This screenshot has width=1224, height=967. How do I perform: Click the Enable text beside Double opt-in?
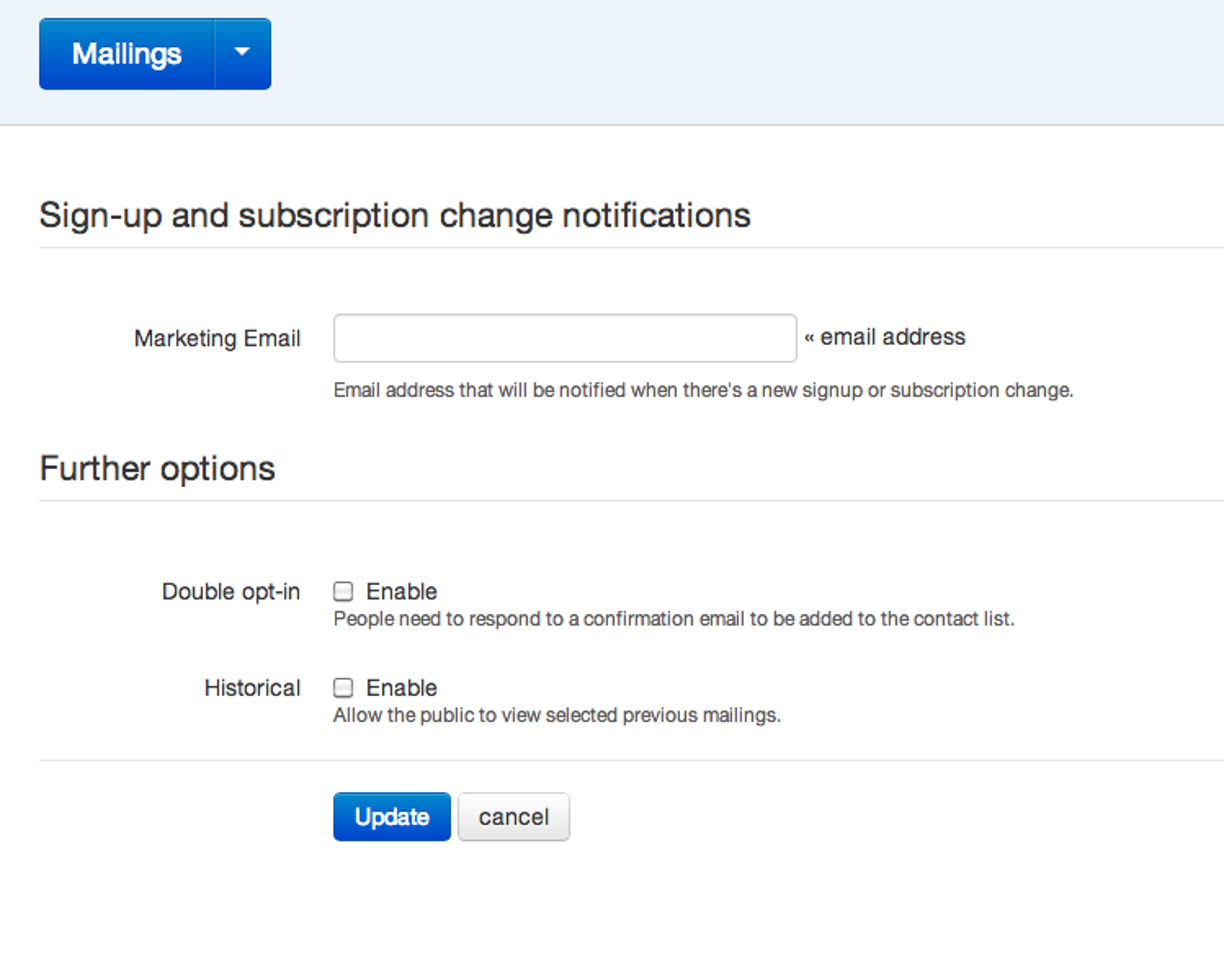(x=401, y=591)
